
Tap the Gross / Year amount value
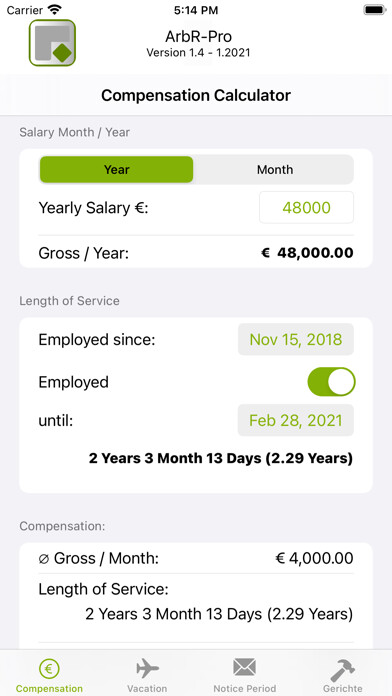tap(307, 253)
